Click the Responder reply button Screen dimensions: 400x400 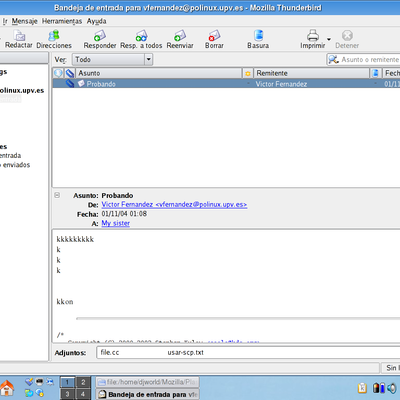click(x=100, y=39)
